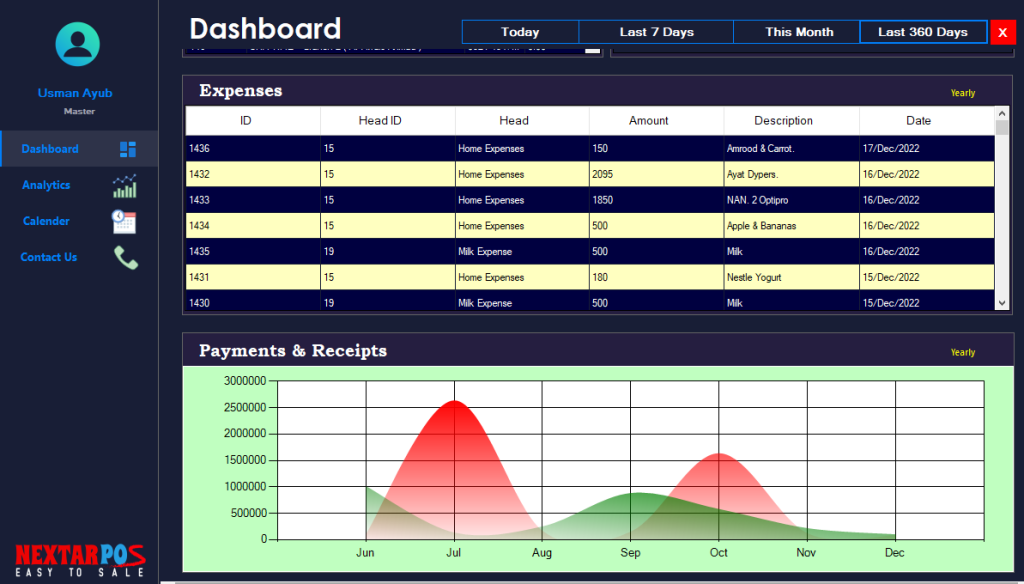The width and height of the screenshot is (1024, 584).
Task: Click the Expenses table scroll up arrow
Action: [1002, 114]
